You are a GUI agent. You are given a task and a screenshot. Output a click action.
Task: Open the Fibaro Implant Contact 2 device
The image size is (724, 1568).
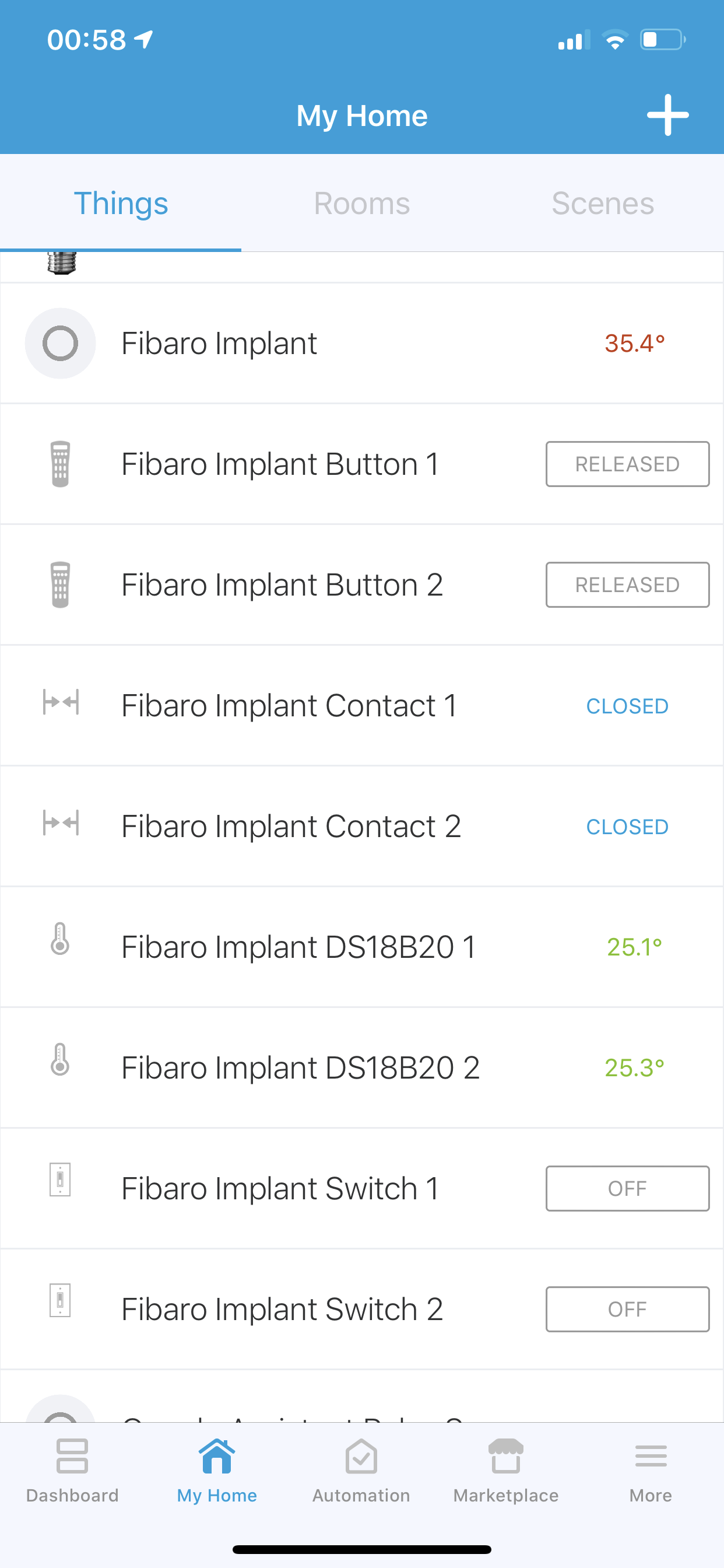[x=291, y=827]
